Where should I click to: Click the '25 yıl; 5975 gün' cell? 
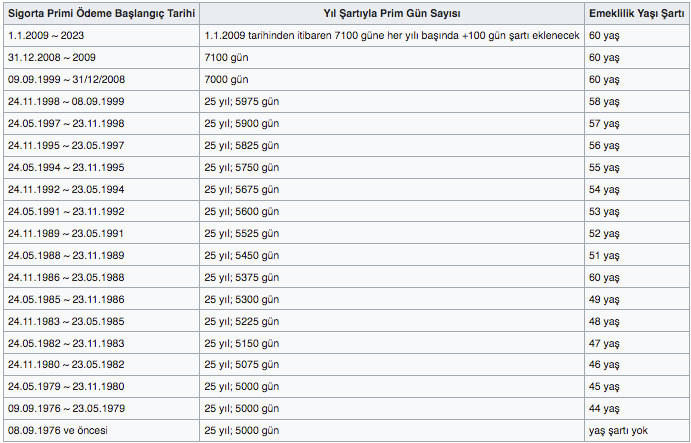tap(392, 101)
